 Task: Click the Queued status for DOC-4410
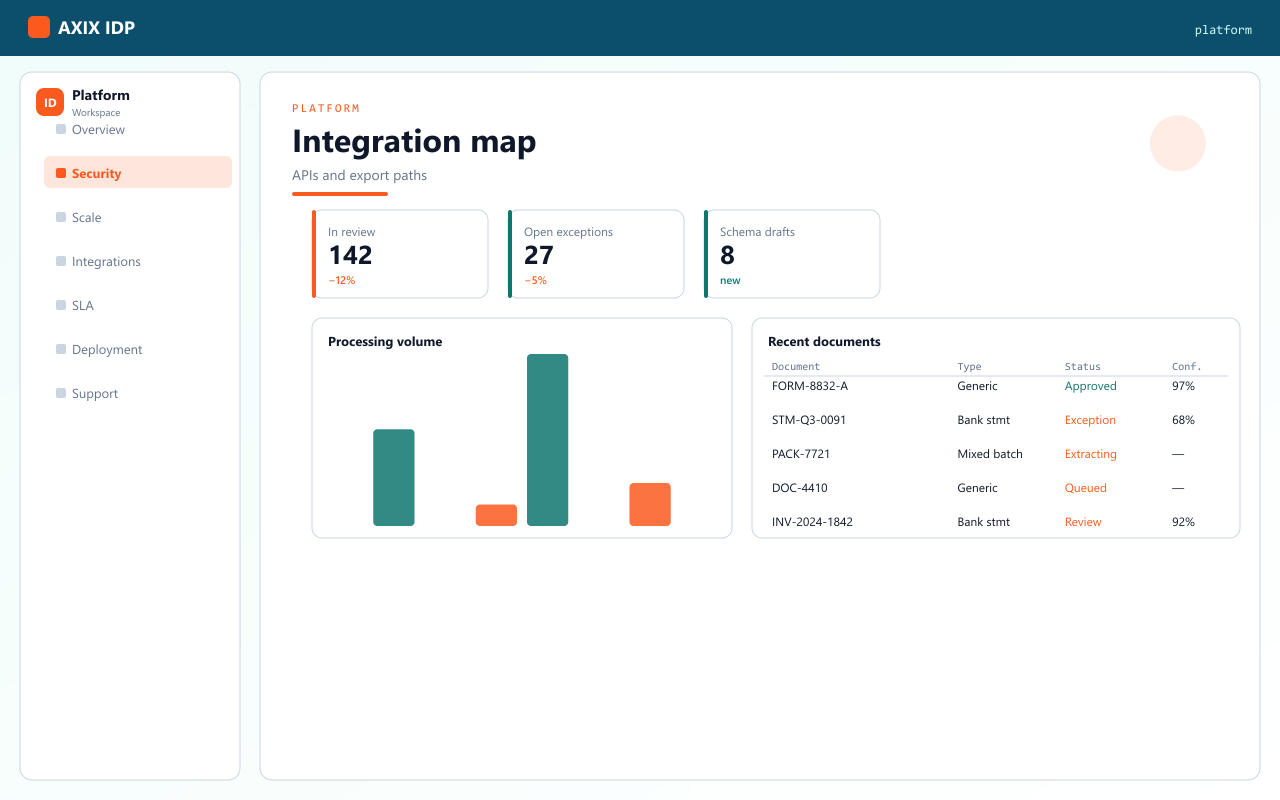pos(1086,488)
